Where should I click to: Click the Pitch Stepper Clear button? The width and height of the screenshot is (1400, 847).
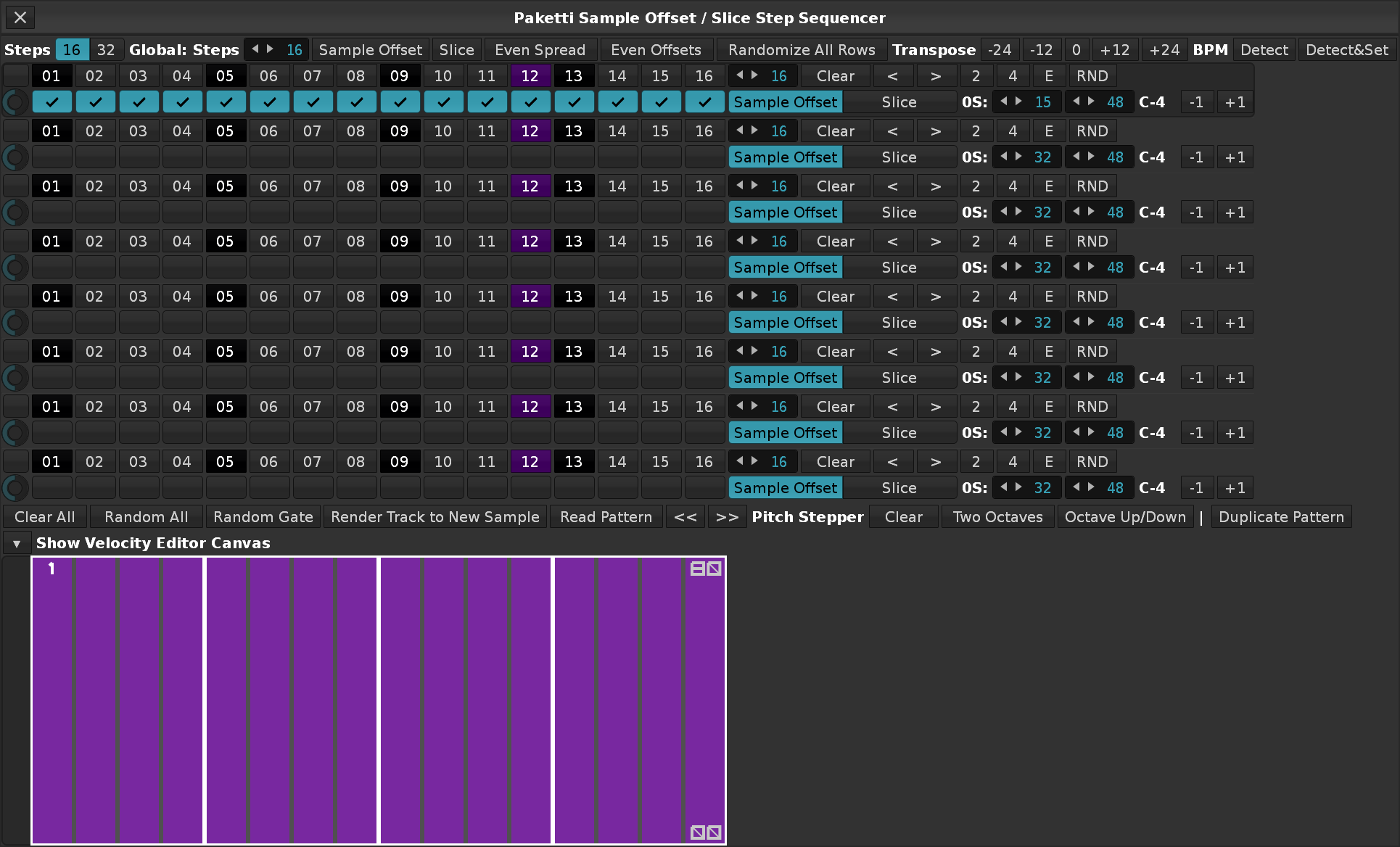[x=904, y=517]
